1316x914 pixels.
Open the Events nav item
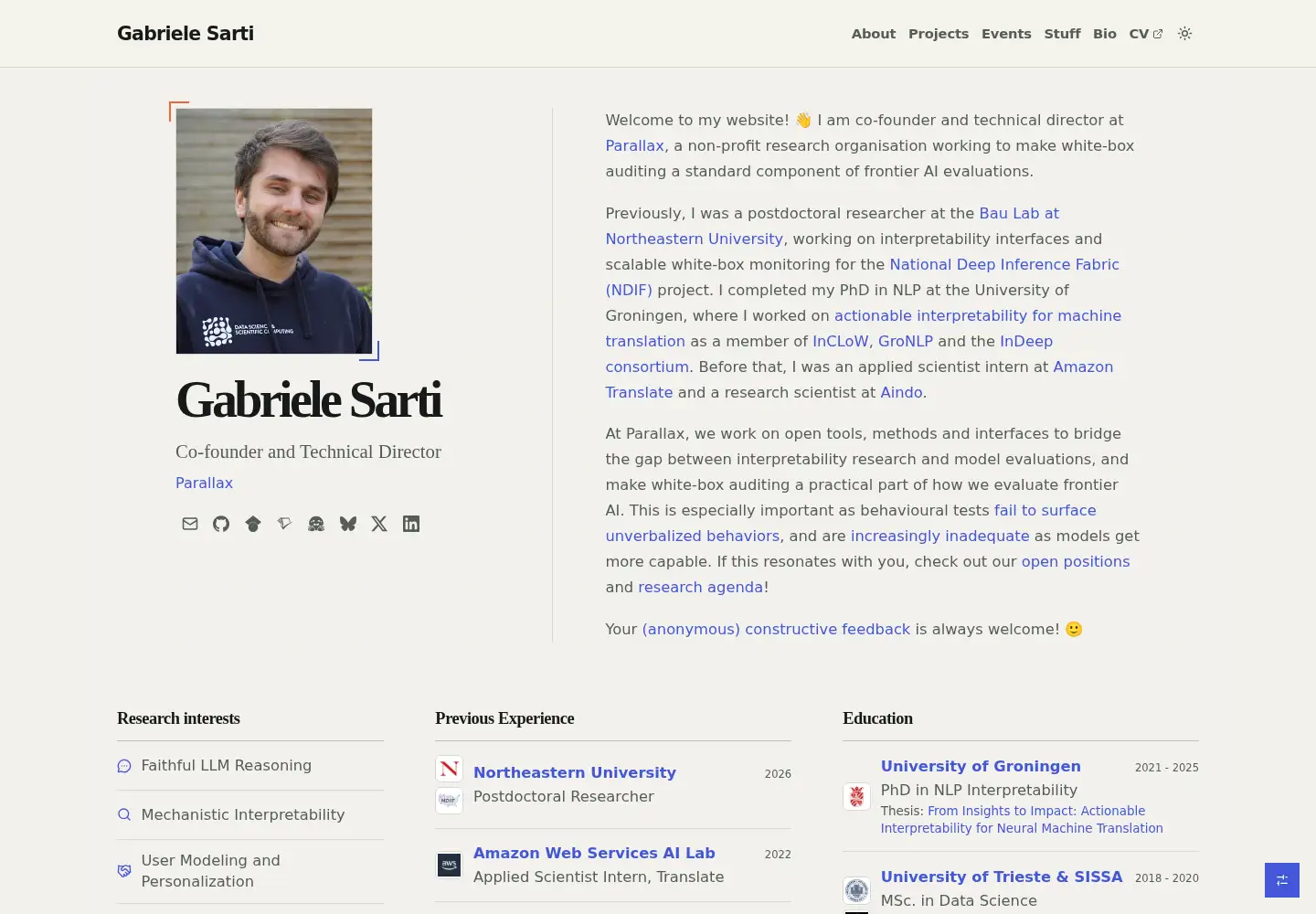coord(1006,34)
